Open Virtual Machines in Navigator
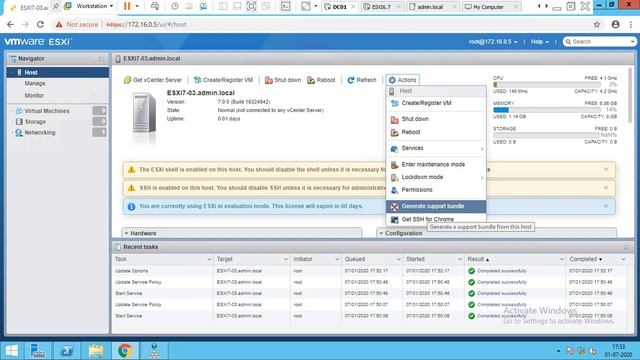Screen dimensions: 640x360 point(47,111)
